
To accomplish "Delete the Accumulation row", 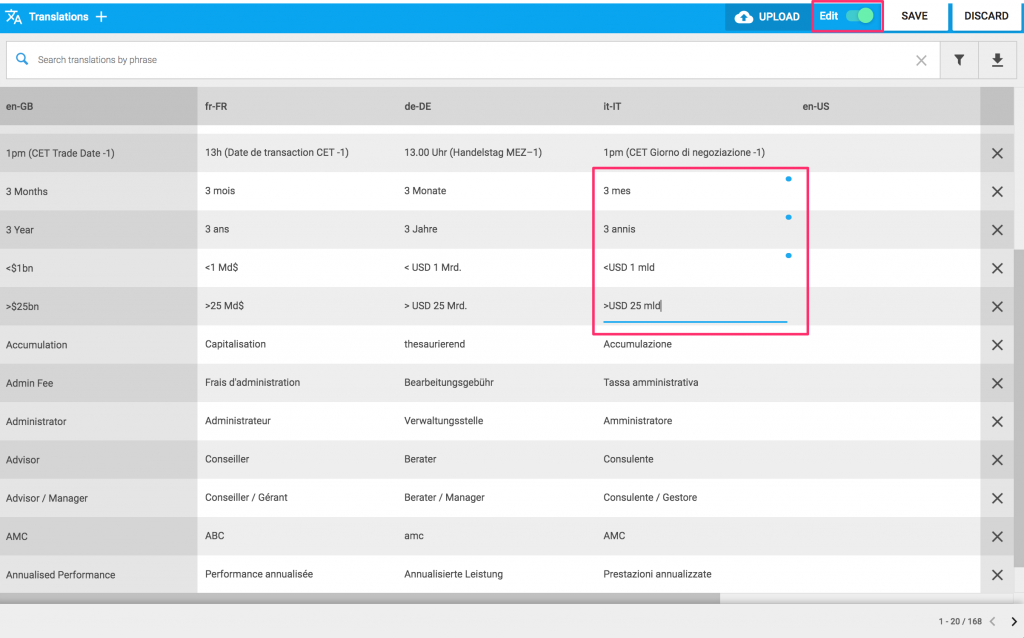I will [997, 345].
